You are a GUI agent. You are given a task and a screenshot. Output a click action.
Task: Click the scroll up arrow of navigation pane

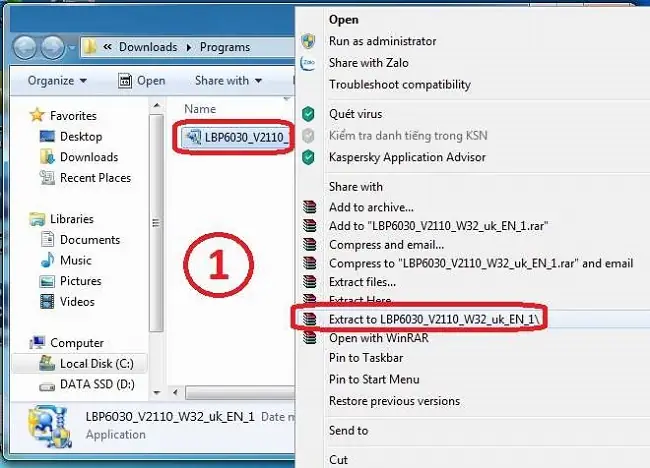click(x=157, y=106)
